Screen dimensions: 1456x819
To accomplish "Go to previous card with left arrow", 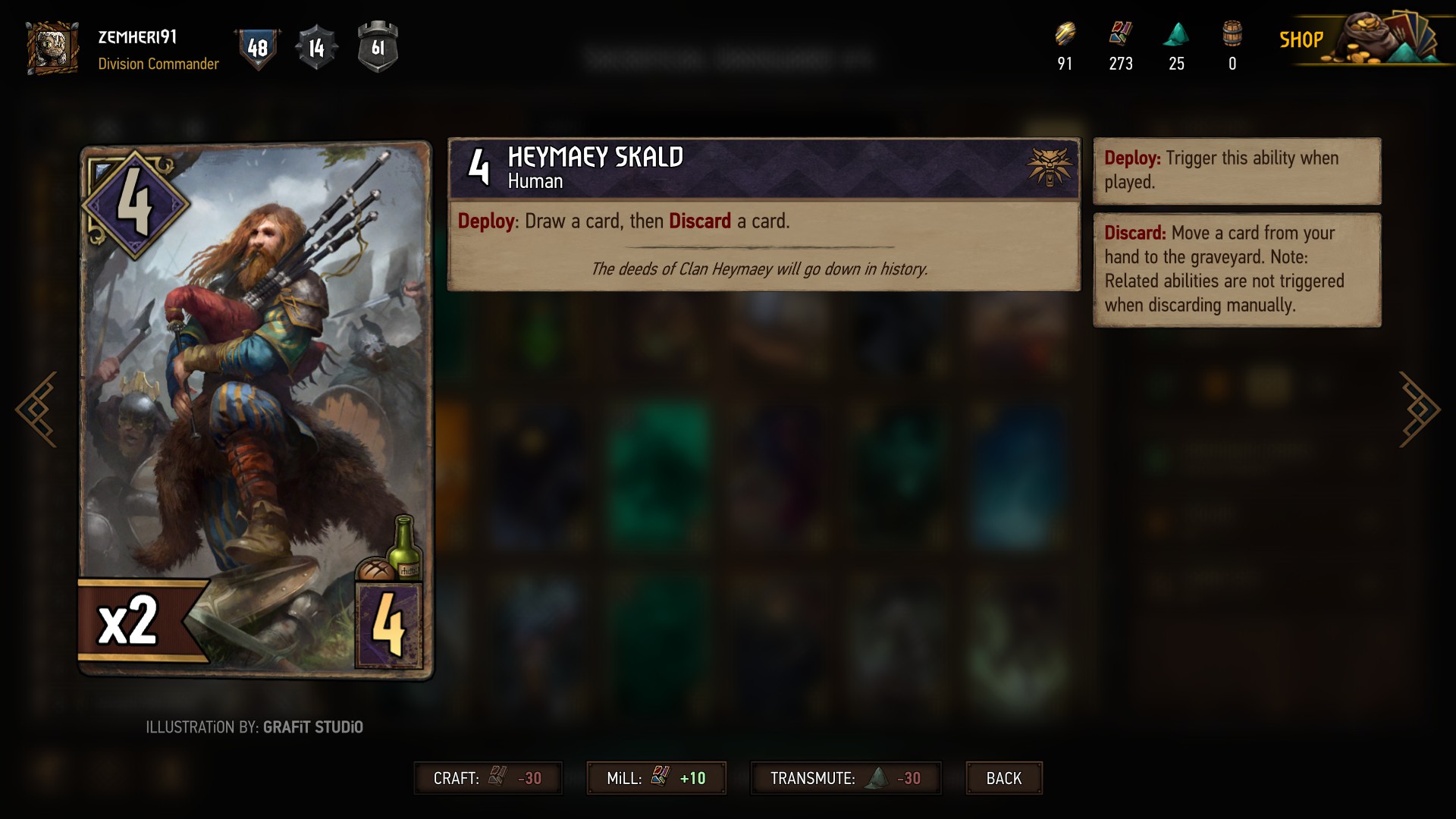I will point(36,409).
